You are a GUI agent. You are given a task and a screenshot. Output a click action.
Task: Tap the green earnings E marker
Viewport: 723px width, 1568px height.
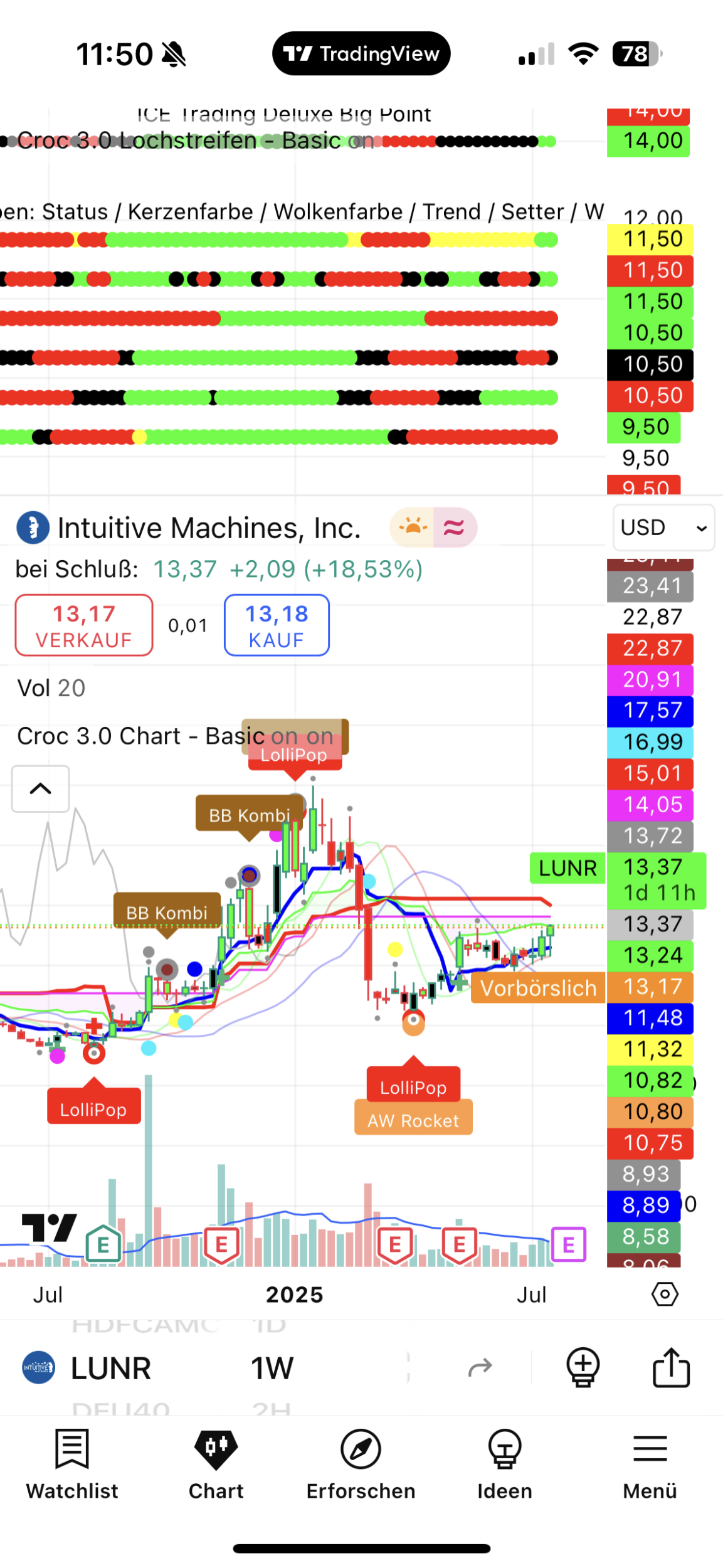tap(103, 1244)
